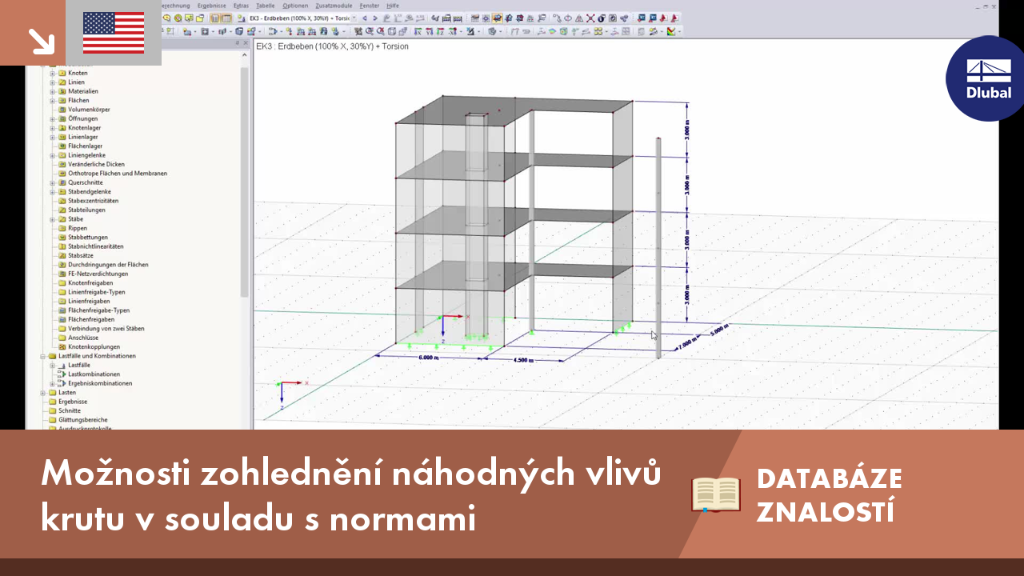Viewport: 1024px width, 576px height.
Task: Open the Extras menu
Action: (x=241, y=6)
